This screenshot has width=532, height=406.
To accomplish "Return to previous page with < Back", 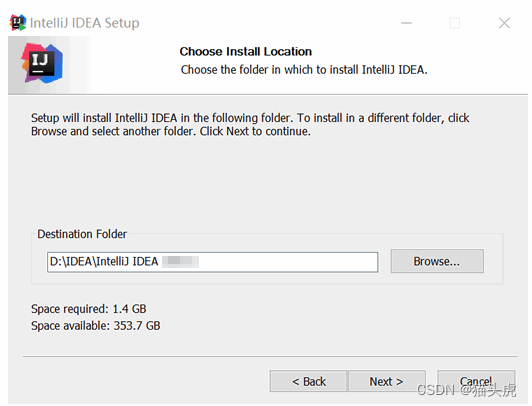I will tap(308, 381).
